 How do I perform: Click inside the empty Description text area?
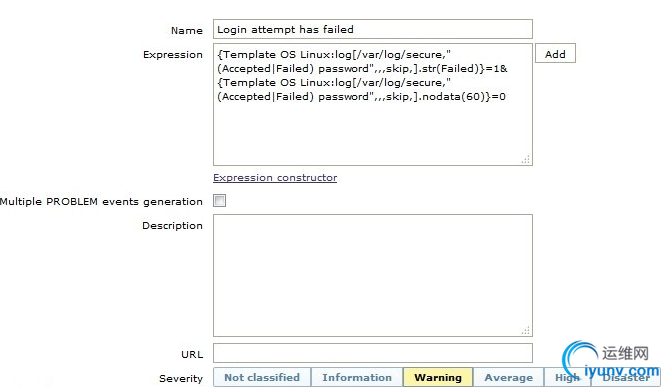[x=372, y=276]
